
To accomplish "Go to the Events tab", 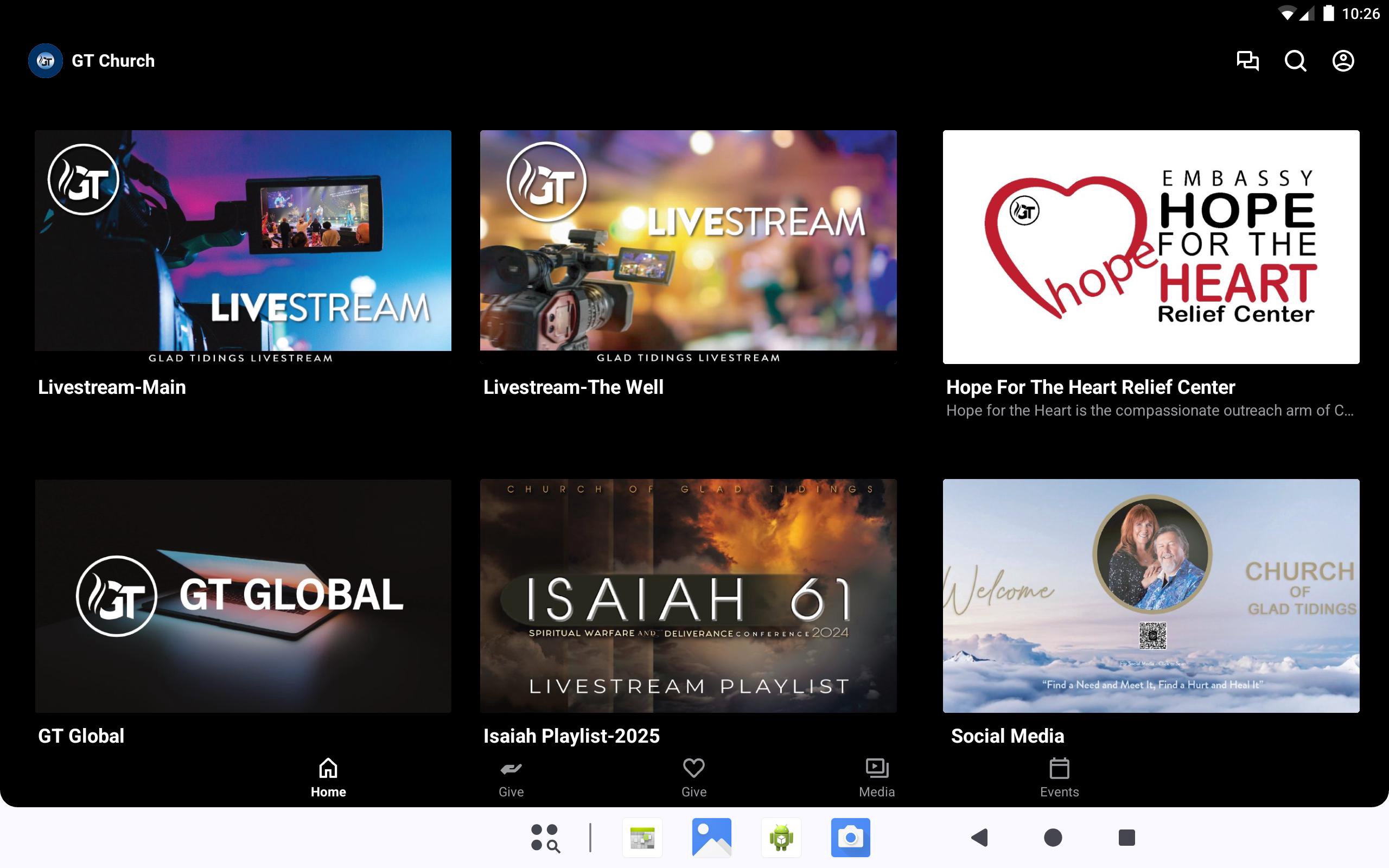I will pyautogui.click(x=1059, y=777).
